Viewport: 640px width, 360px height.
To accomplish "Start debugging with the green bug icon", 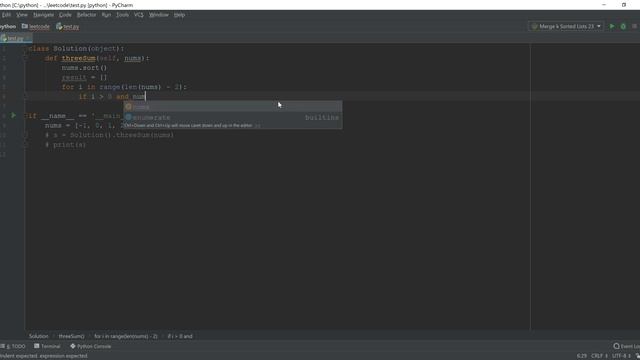I will pyautogui.click(x=623, y=26).
